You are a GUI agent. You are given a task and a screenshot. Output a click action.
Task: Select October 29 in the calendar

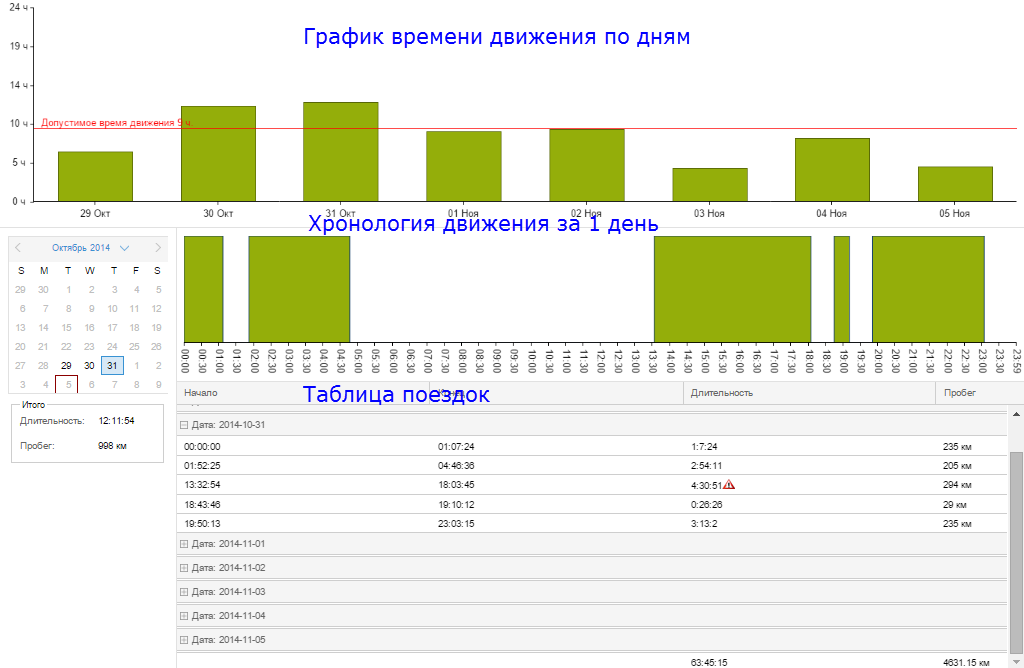[66, 366]
